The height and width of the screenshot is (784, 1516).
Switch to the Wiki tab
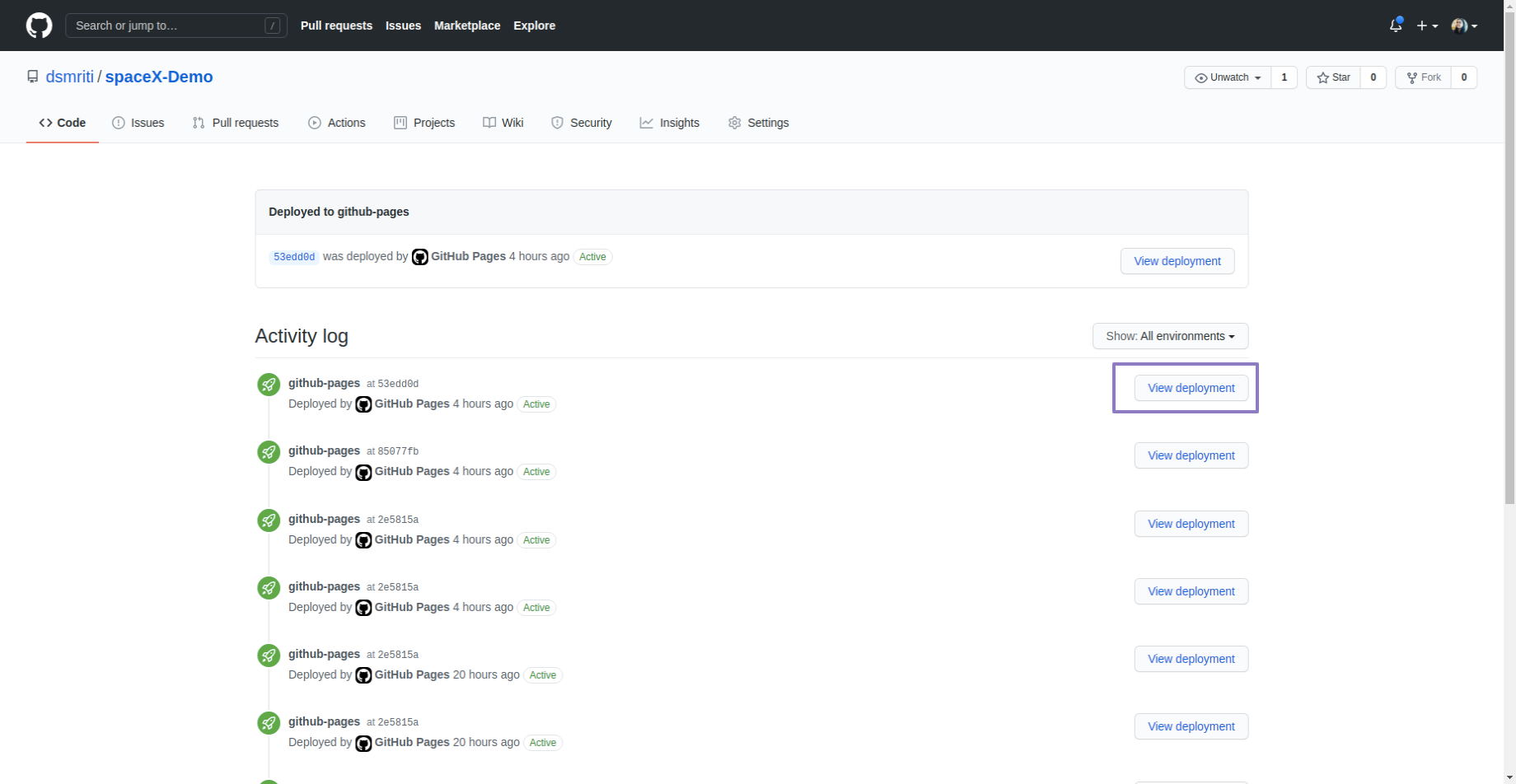(503, 123)
